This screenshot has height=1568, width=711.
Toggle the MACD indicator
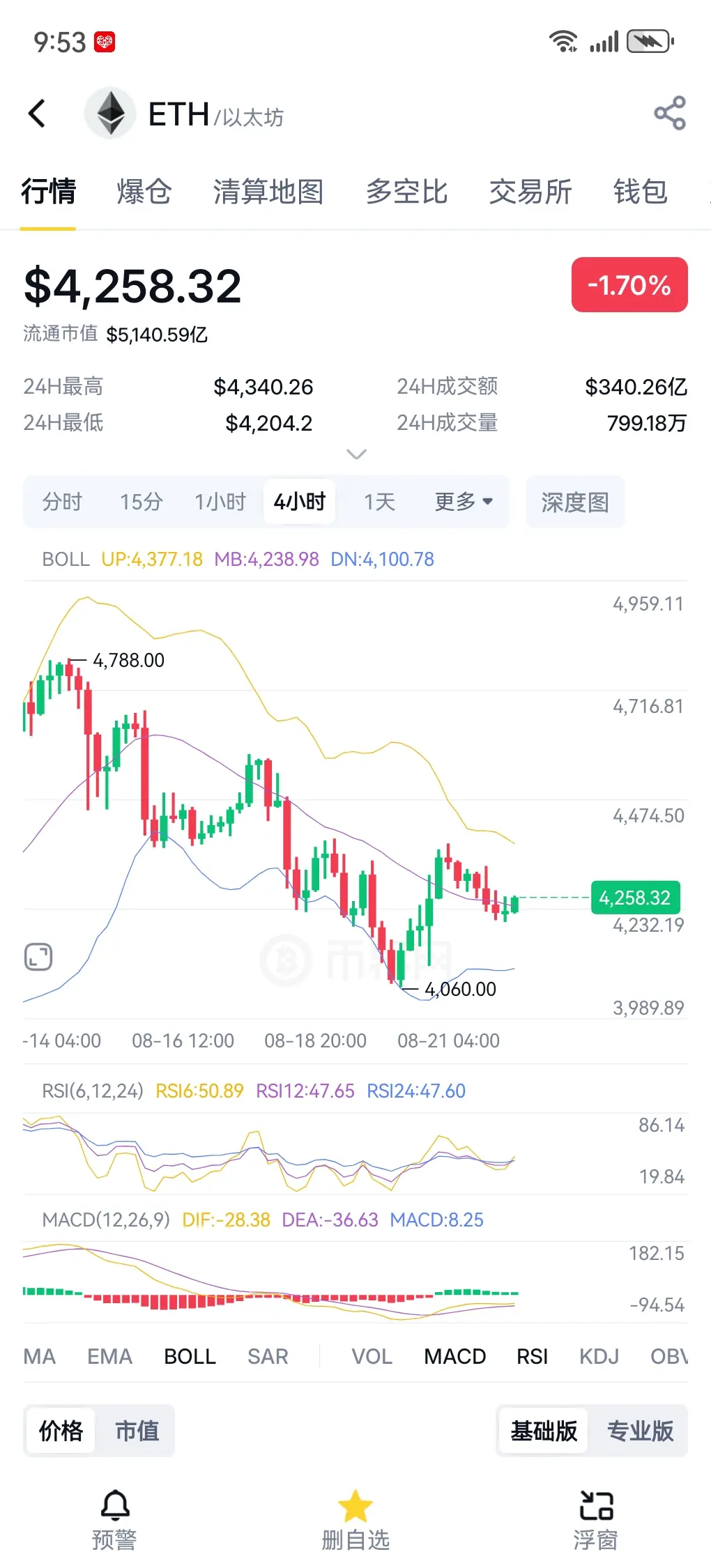(x=454, y=1356)
